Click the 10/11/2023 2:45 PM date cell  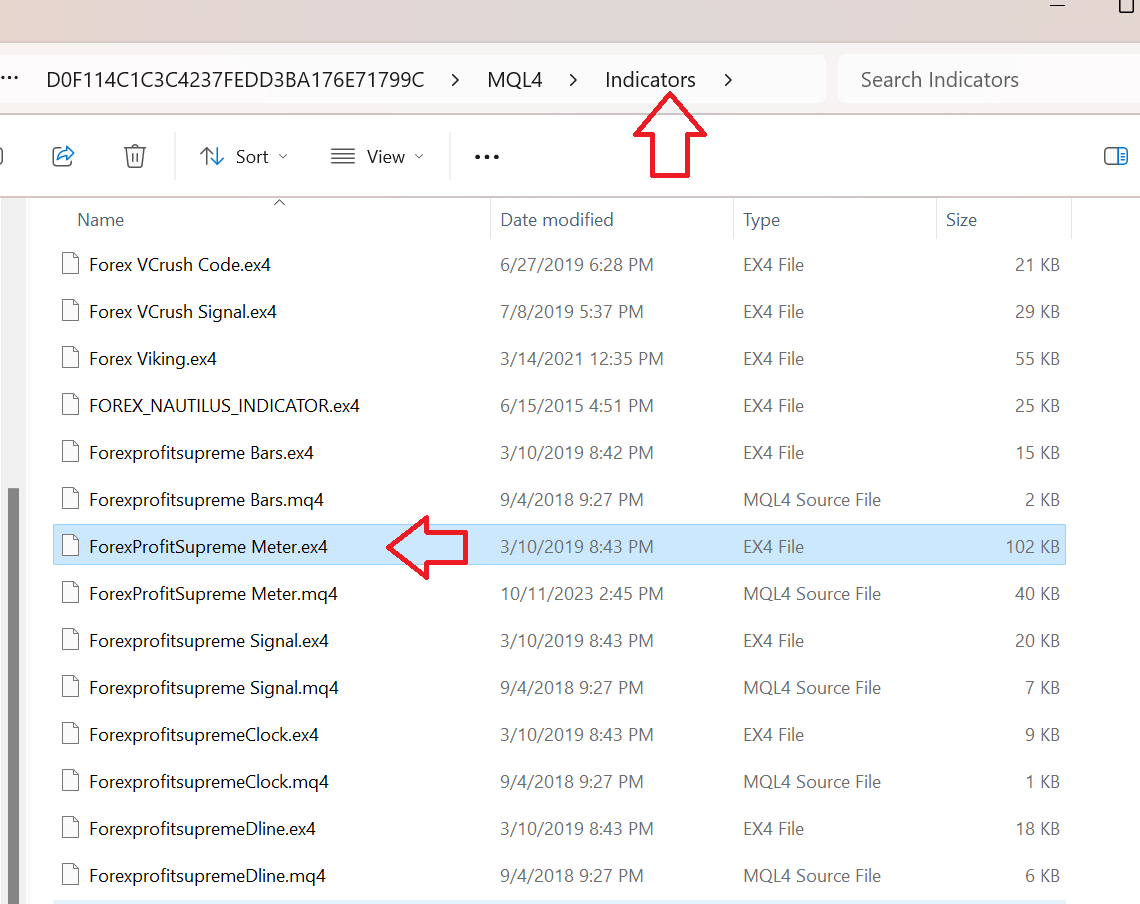click(x=582, y=593)
